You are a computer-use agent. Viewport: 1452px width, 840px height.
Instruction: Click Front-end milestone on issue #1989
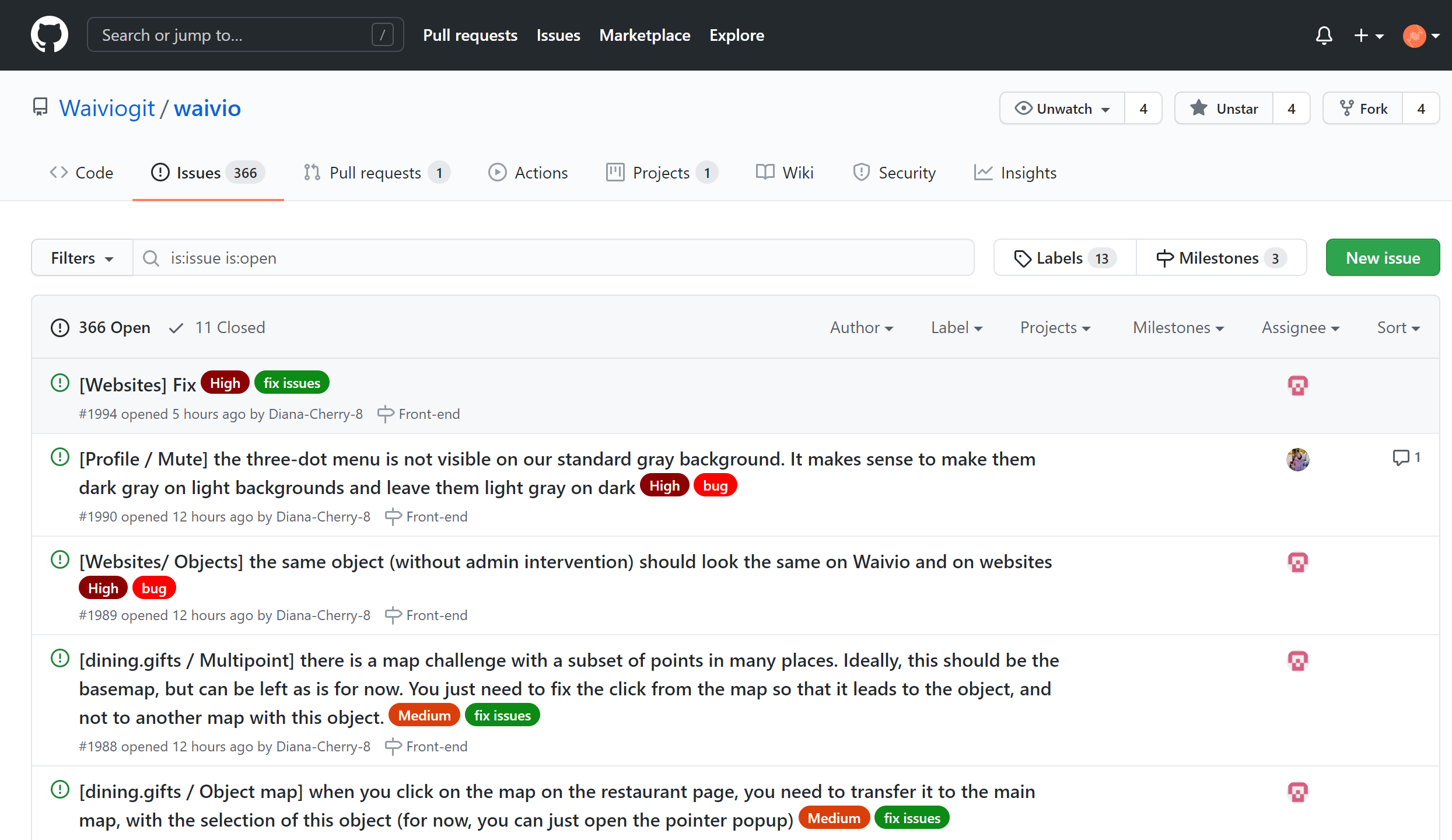pos(426,615)
